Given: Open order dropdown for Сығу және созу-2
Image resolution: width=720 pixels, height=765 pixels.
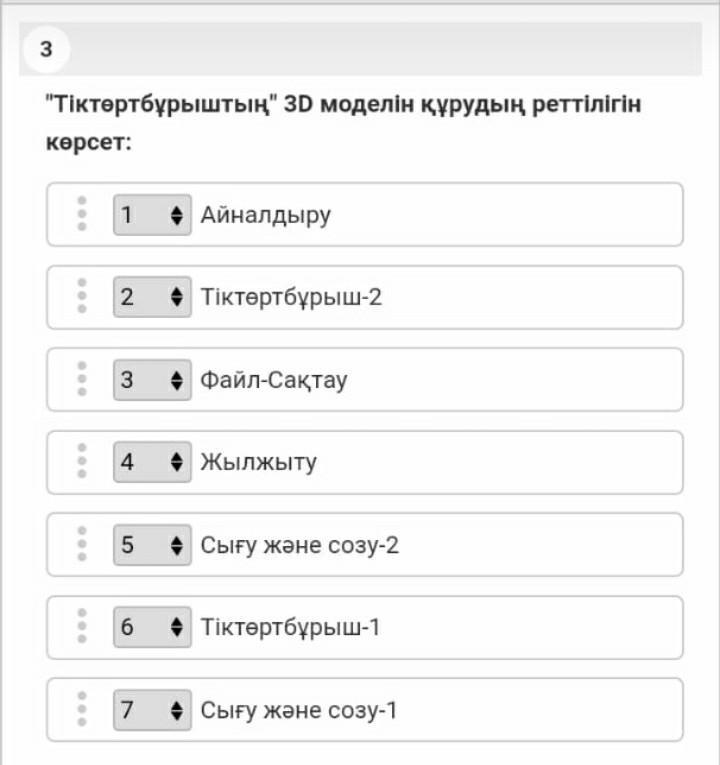Looking at the screenshot, I should point(152,545).
